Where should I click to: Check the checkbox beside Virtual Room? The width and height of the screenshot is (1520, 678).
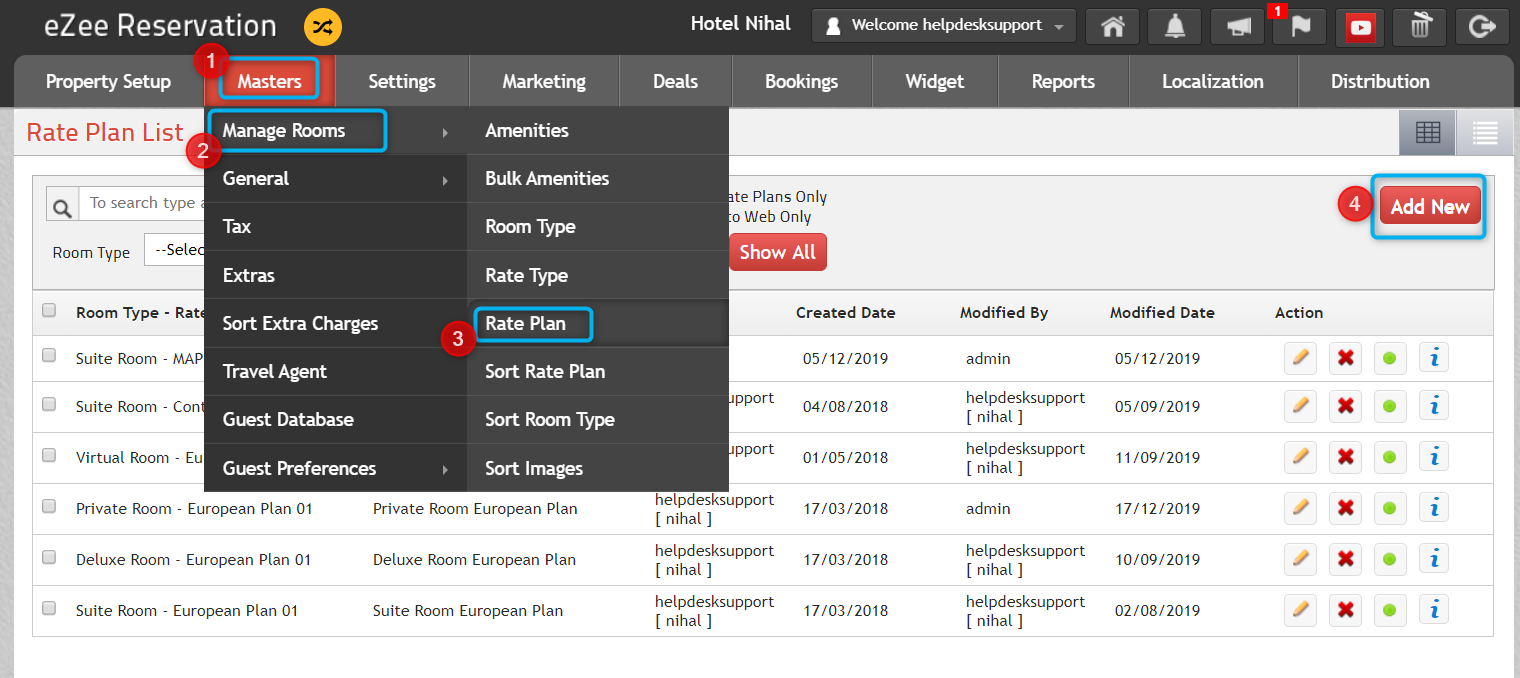[x=49, y=455]
